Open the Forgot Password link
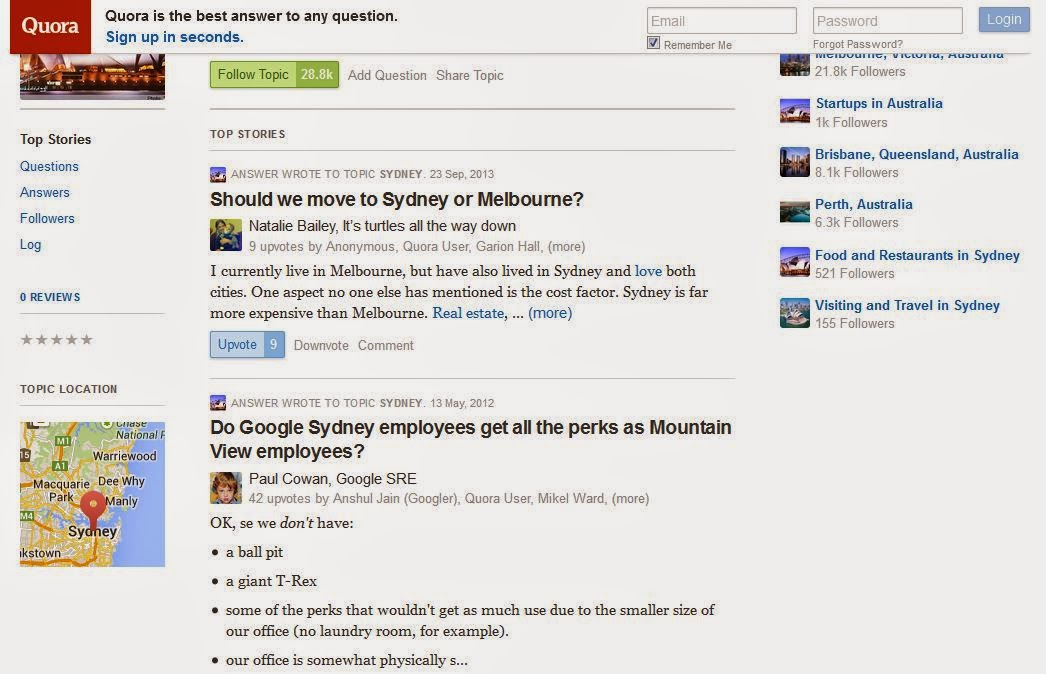The image size is (1046, 674). [857, 44]
